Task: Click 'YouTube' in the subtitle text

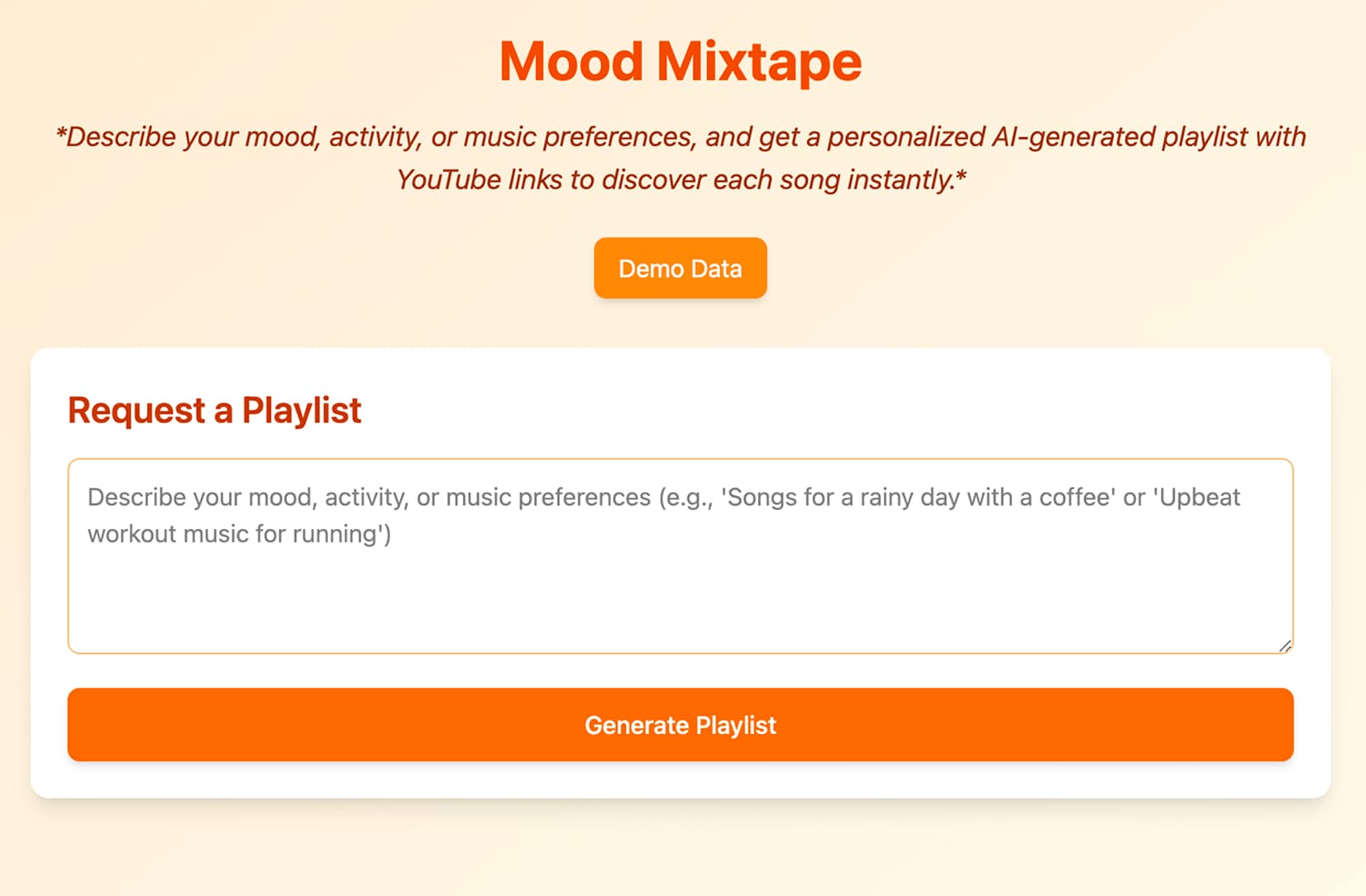Action: [x=447, y=180]
